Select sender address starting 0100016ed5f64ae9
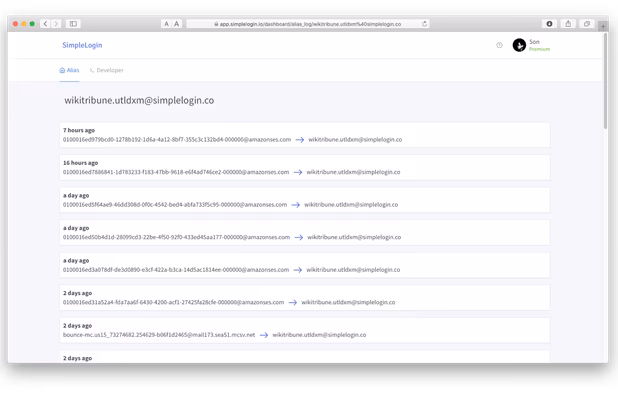Image resolution: width=618 pixels, height=394 pixels. (x=175, y=205)
